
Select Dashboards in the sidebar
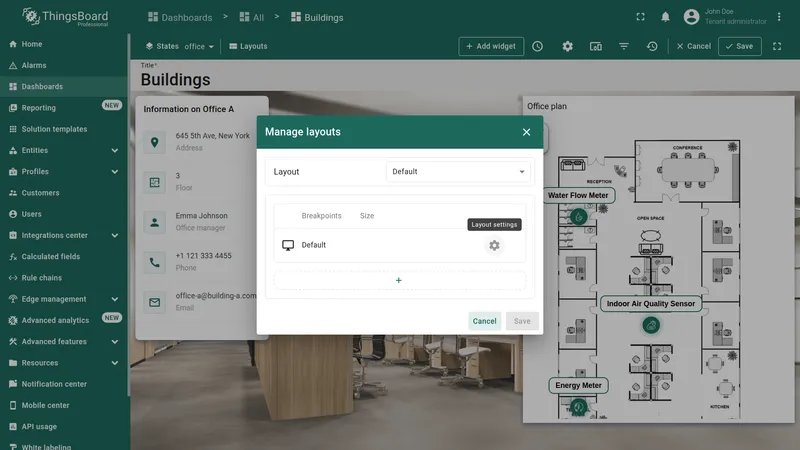point(64,87)
